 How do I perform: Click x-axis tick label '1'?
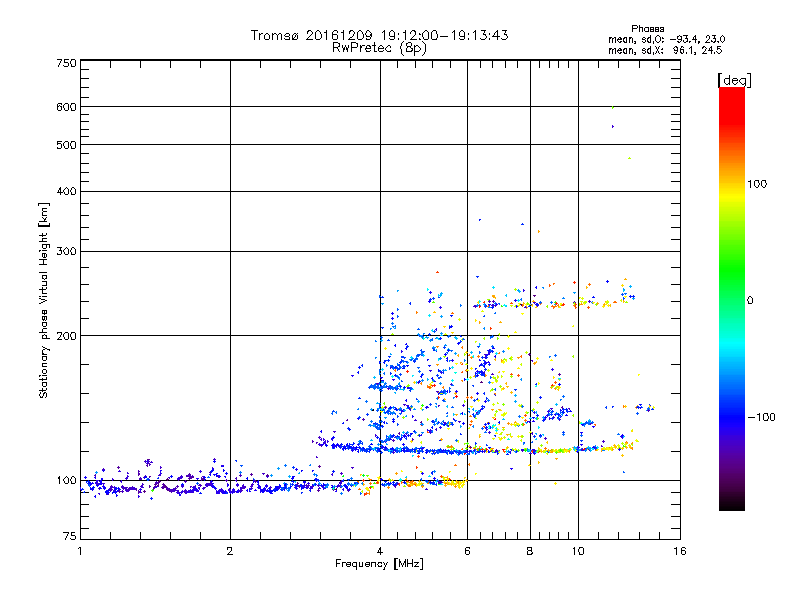pos(80,551)
